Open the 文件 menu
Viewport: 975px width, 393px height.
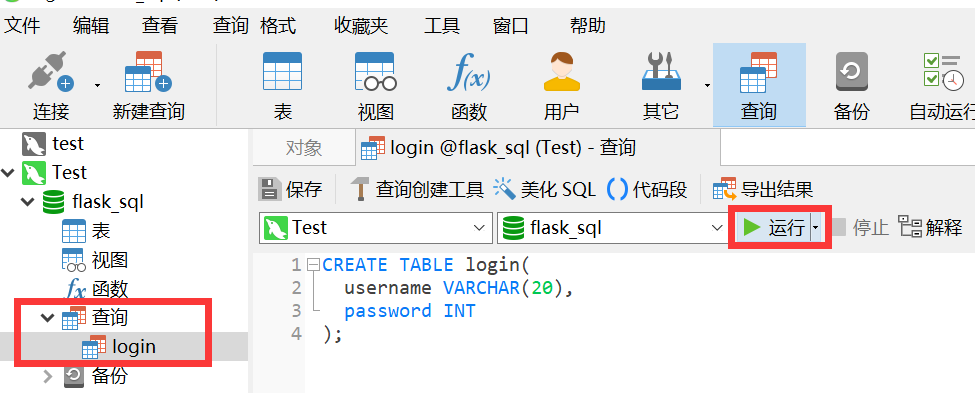pos(22,25)
